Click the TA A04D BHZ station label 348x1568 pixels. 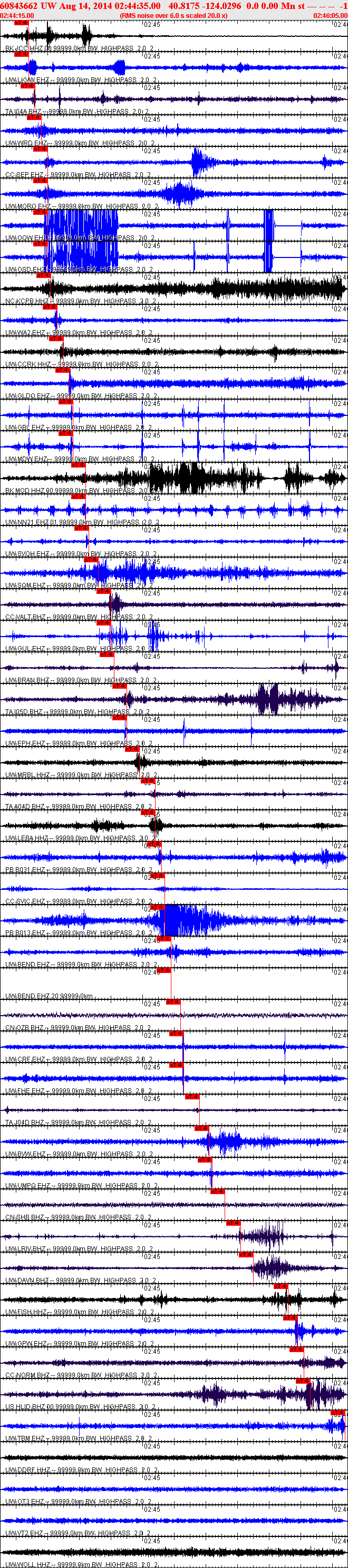(x=78, y=808)
